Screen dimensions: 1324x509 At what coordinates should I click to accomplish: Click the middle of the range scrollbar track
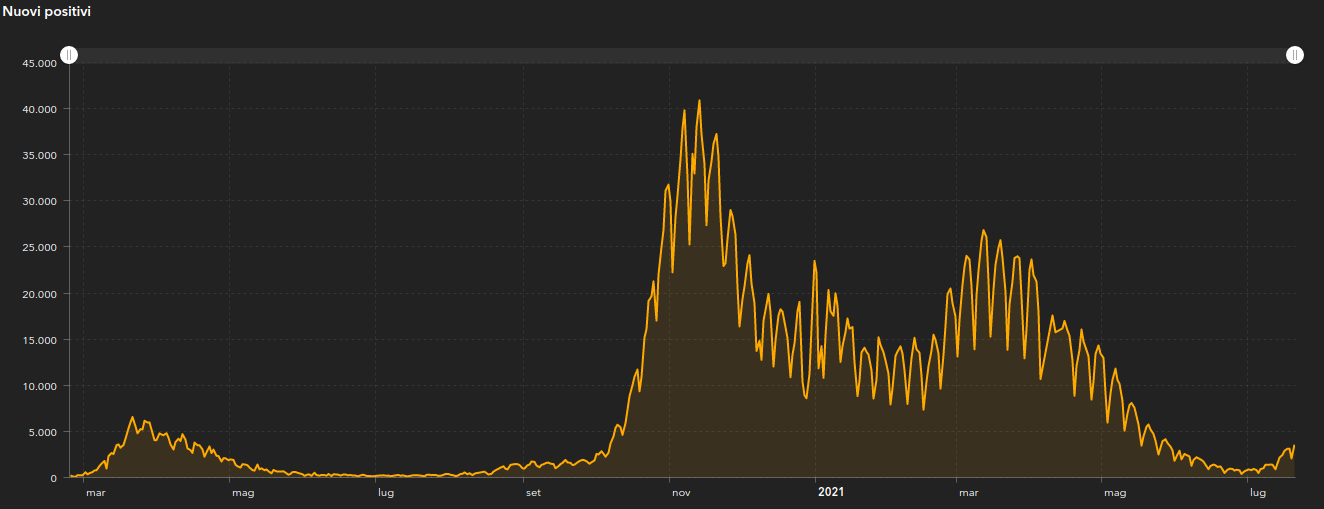[x=682, y=55]
